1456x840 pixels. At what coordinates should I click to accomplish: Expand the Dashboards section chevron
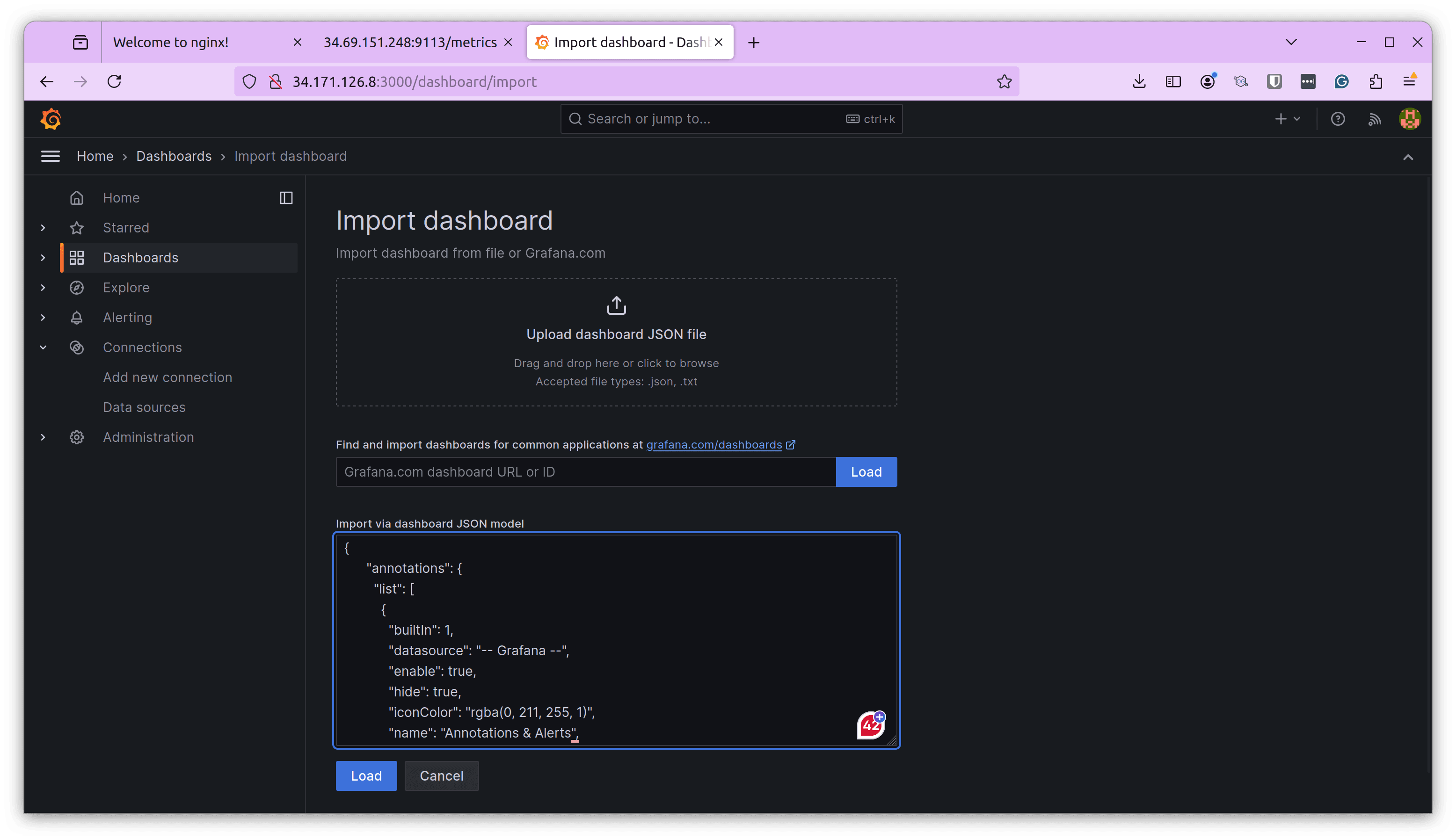point(43,258)
